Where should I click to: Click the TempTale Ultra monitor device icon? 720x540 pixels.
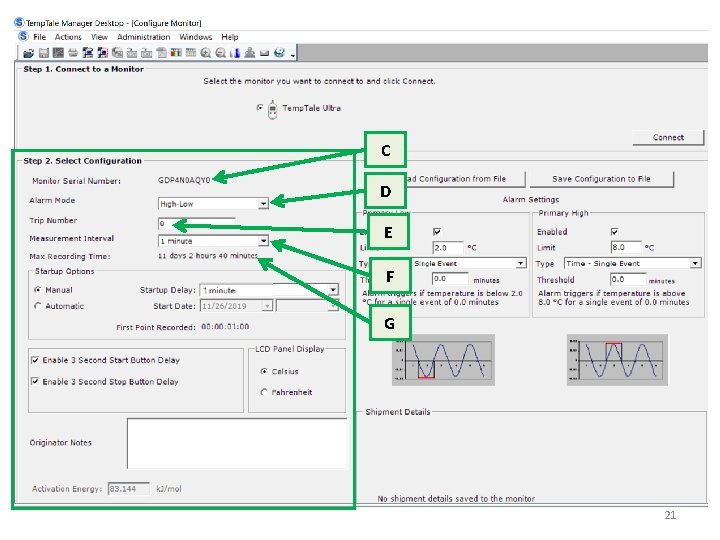tap(272, 109)
